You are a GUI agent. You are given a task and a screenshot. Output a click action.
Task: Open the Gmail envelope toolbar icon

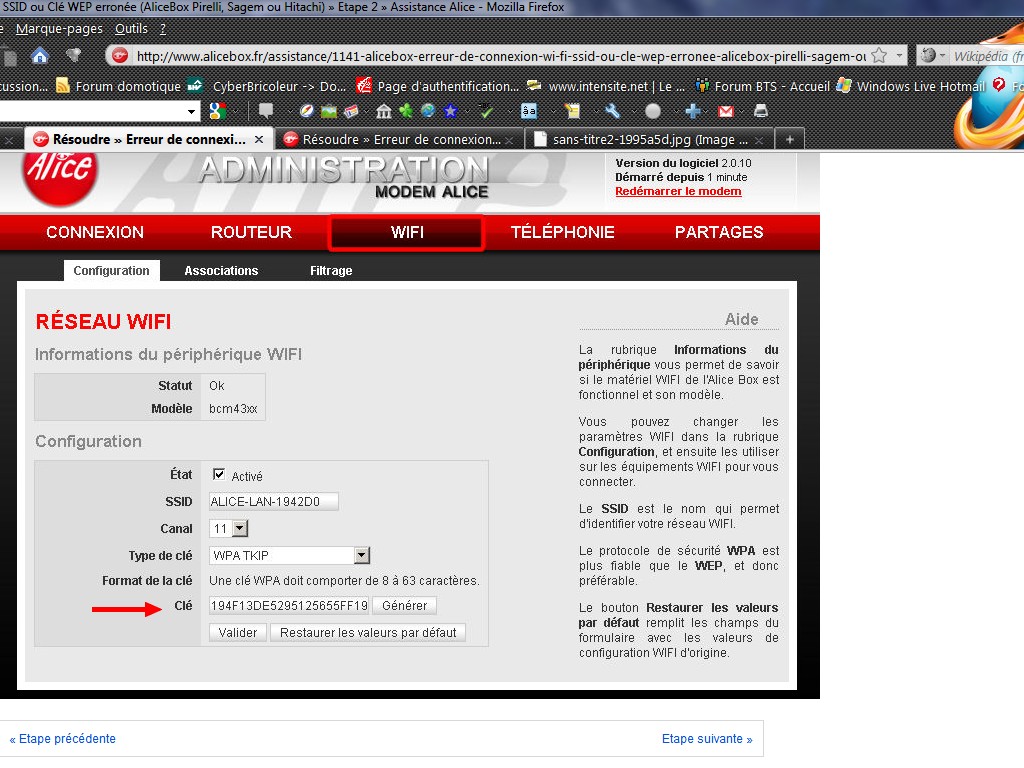[x=726, y=111]
